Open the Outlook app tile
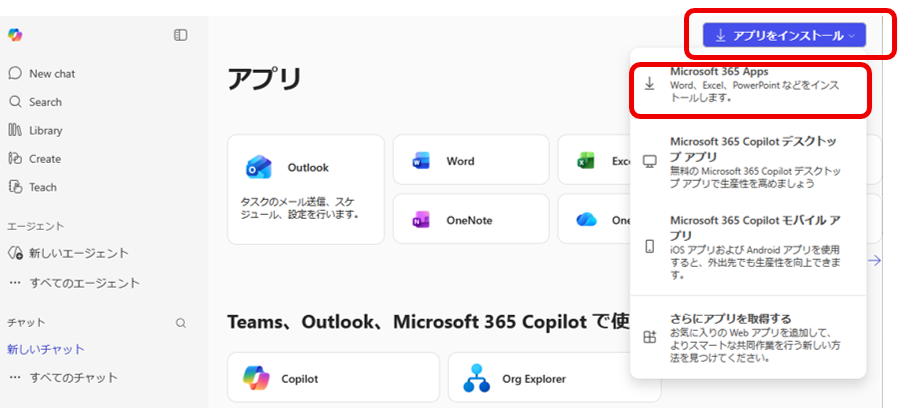 (306, 189)
